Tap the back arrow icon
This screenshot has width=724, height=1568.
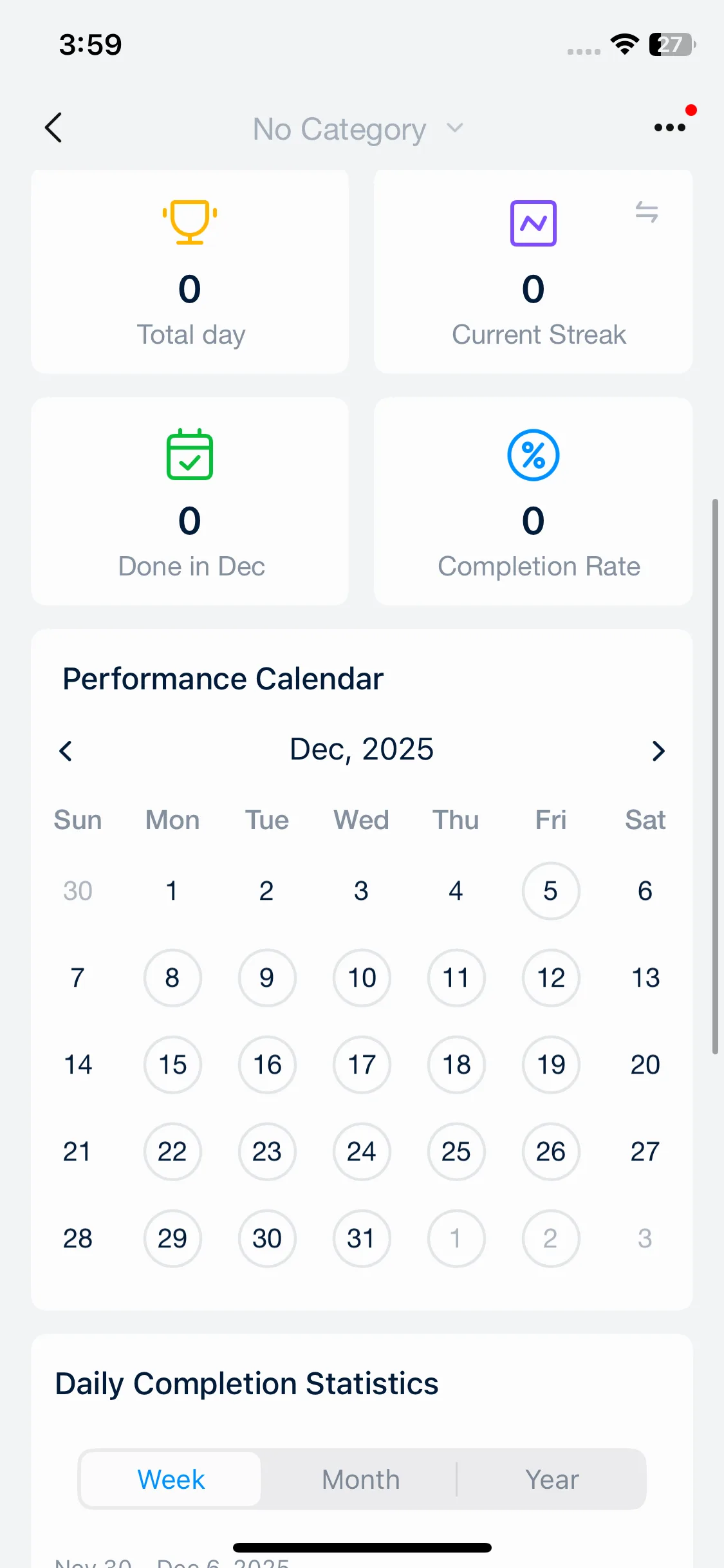[54, 127]
